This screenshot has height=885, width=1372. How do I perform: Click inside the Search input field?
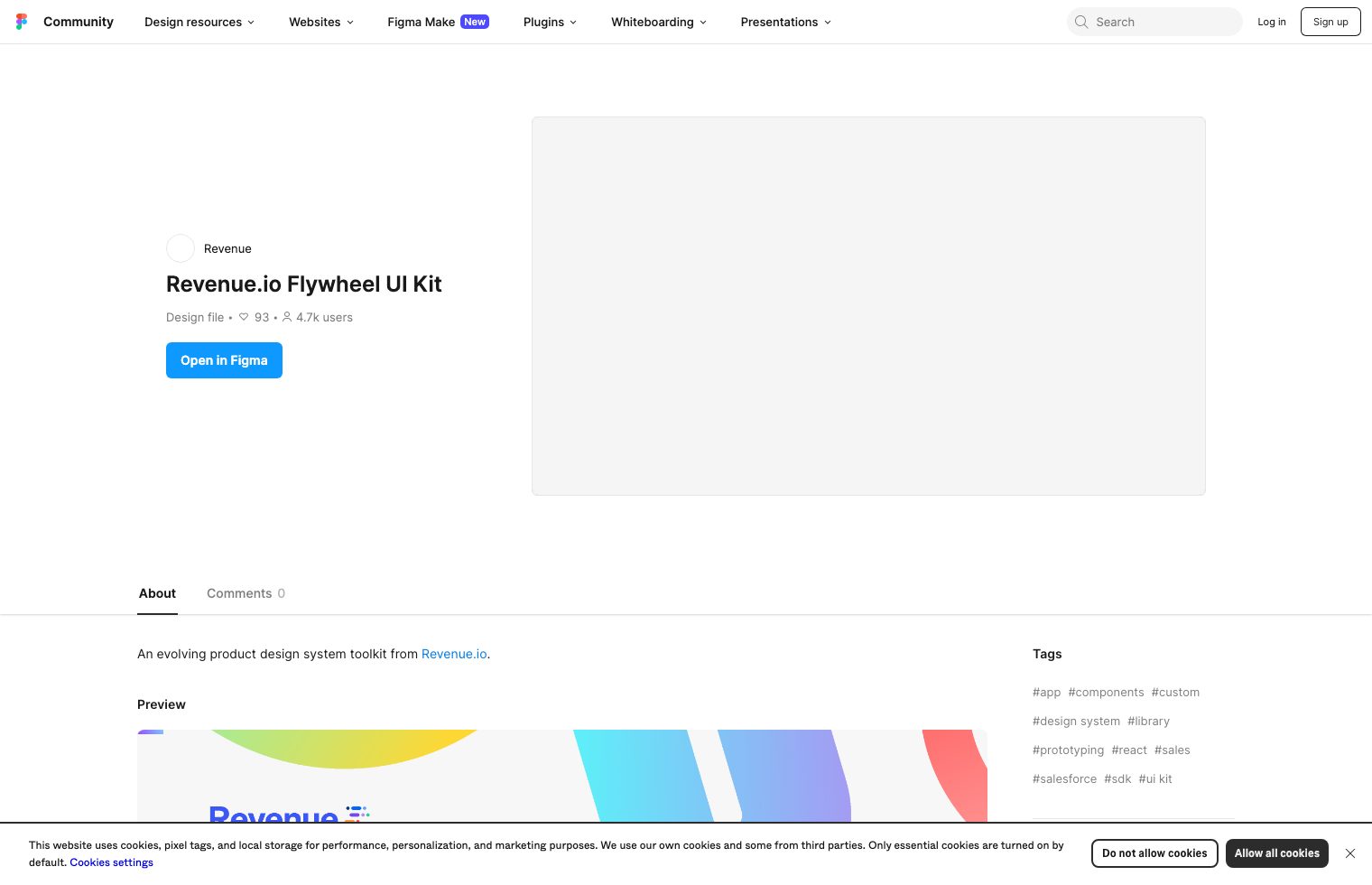(x=1155, y=22)
